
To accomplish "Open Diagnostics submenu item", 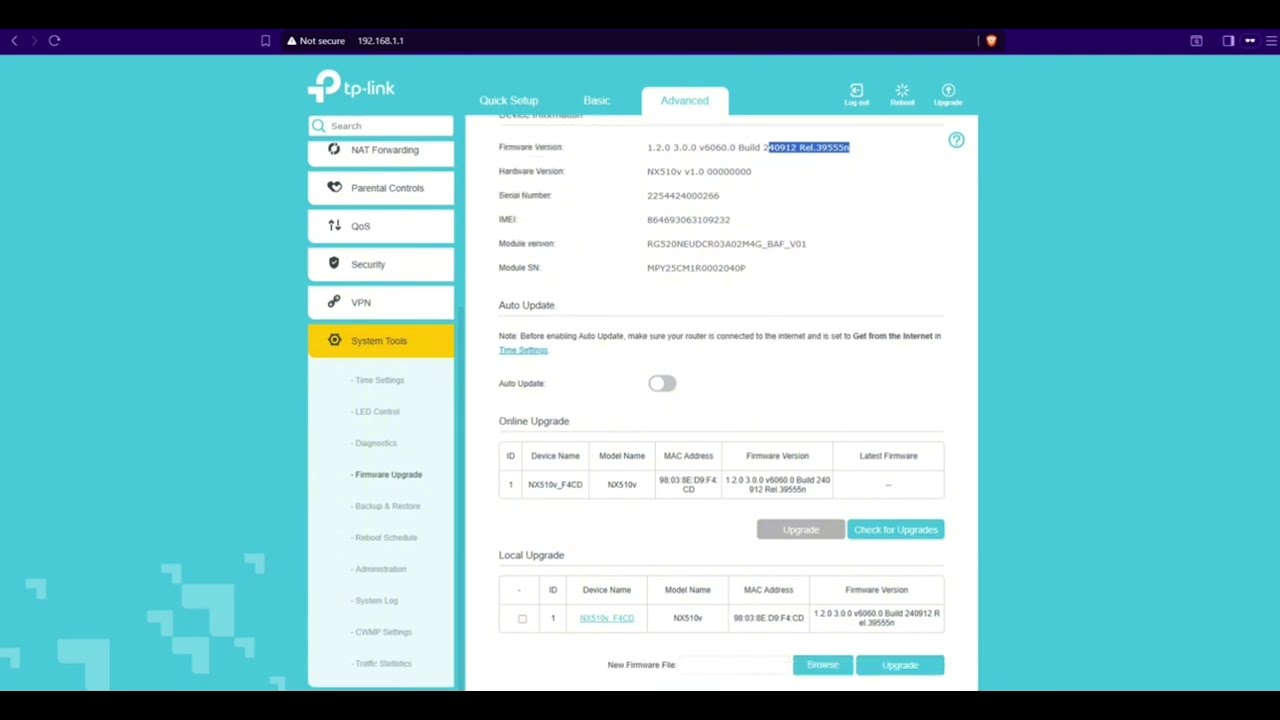I will click(x=374, y=443).
